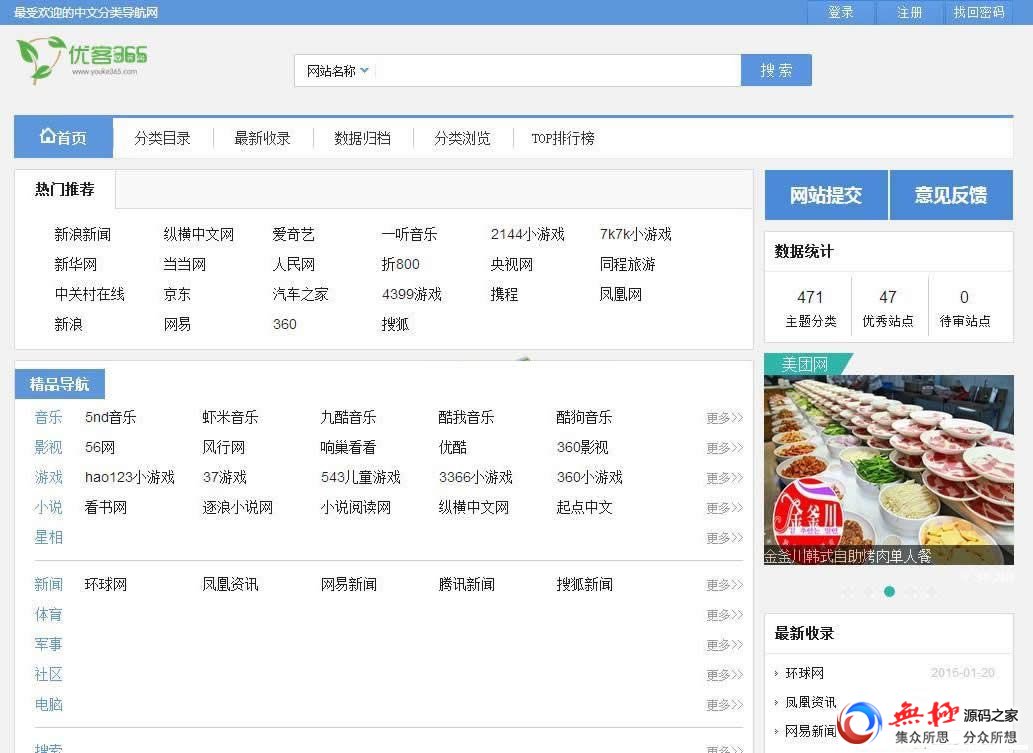Expand 更多>> in the 音乐 row
Screen dimensions: 1033x753
coord(724,418)
